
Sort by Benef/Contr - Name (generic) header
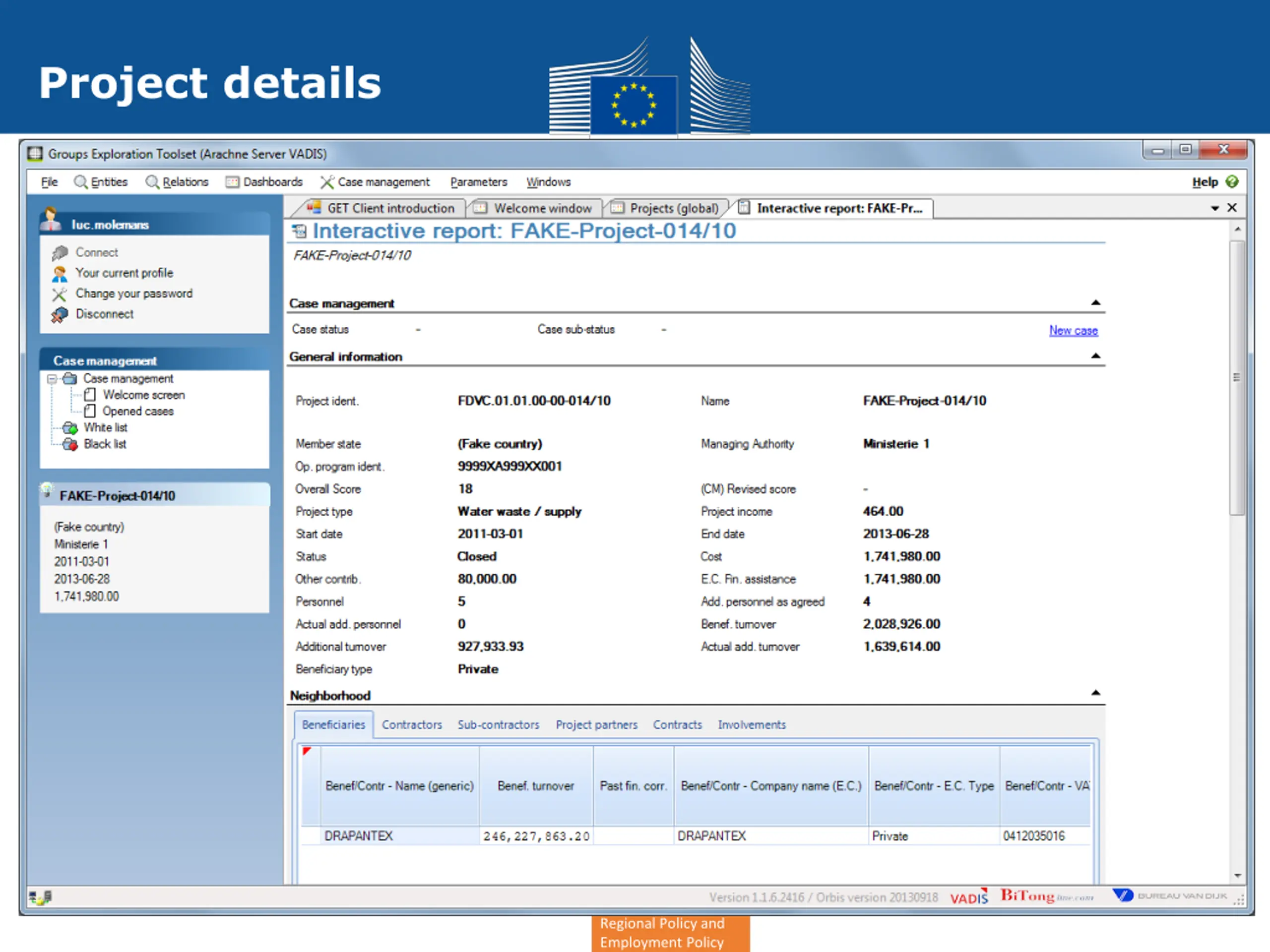coord(399,785)
